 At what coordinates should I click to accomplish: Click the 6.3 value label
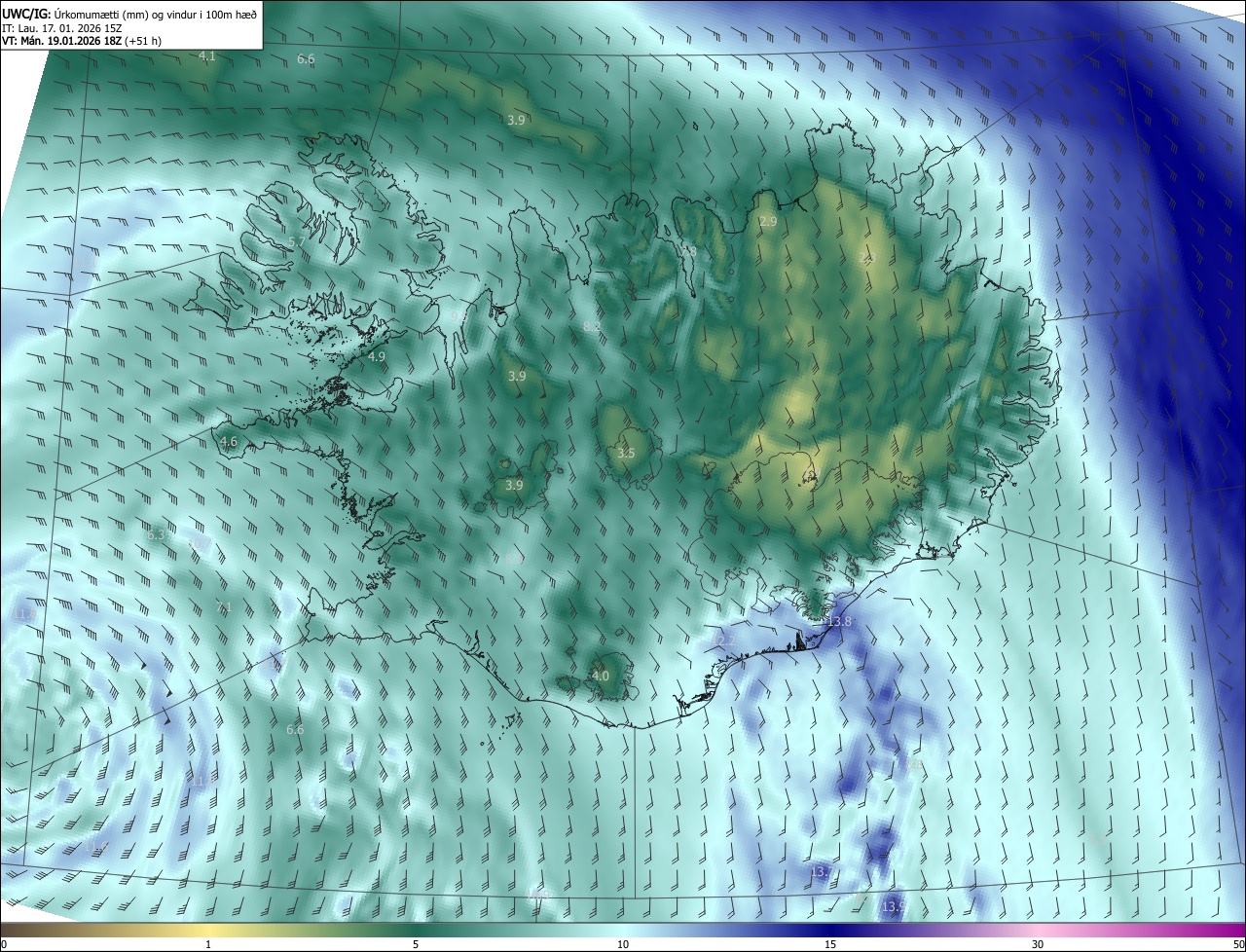coord(156,535)
